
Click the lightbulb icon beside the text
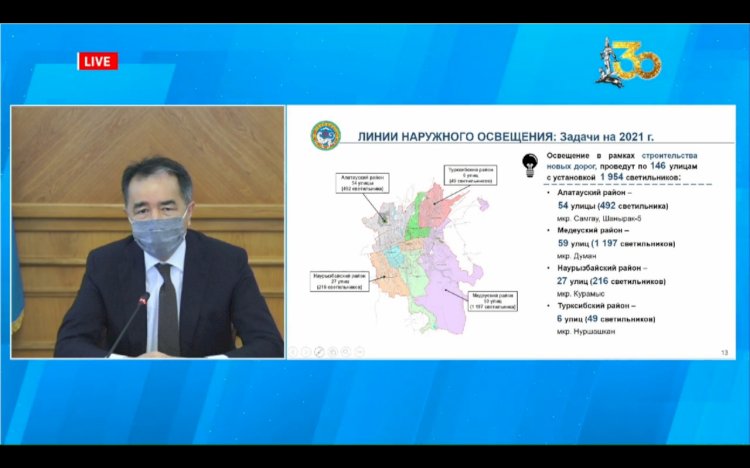click(530, 166)
